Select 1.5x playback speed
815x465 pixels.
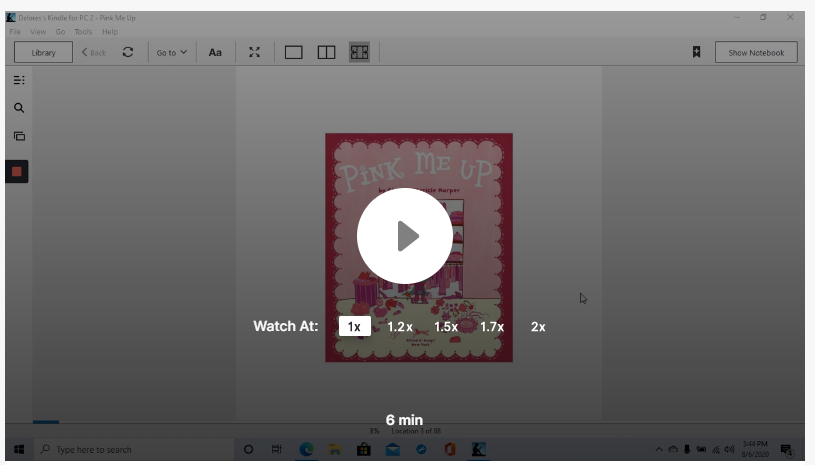tap(445, 327)
